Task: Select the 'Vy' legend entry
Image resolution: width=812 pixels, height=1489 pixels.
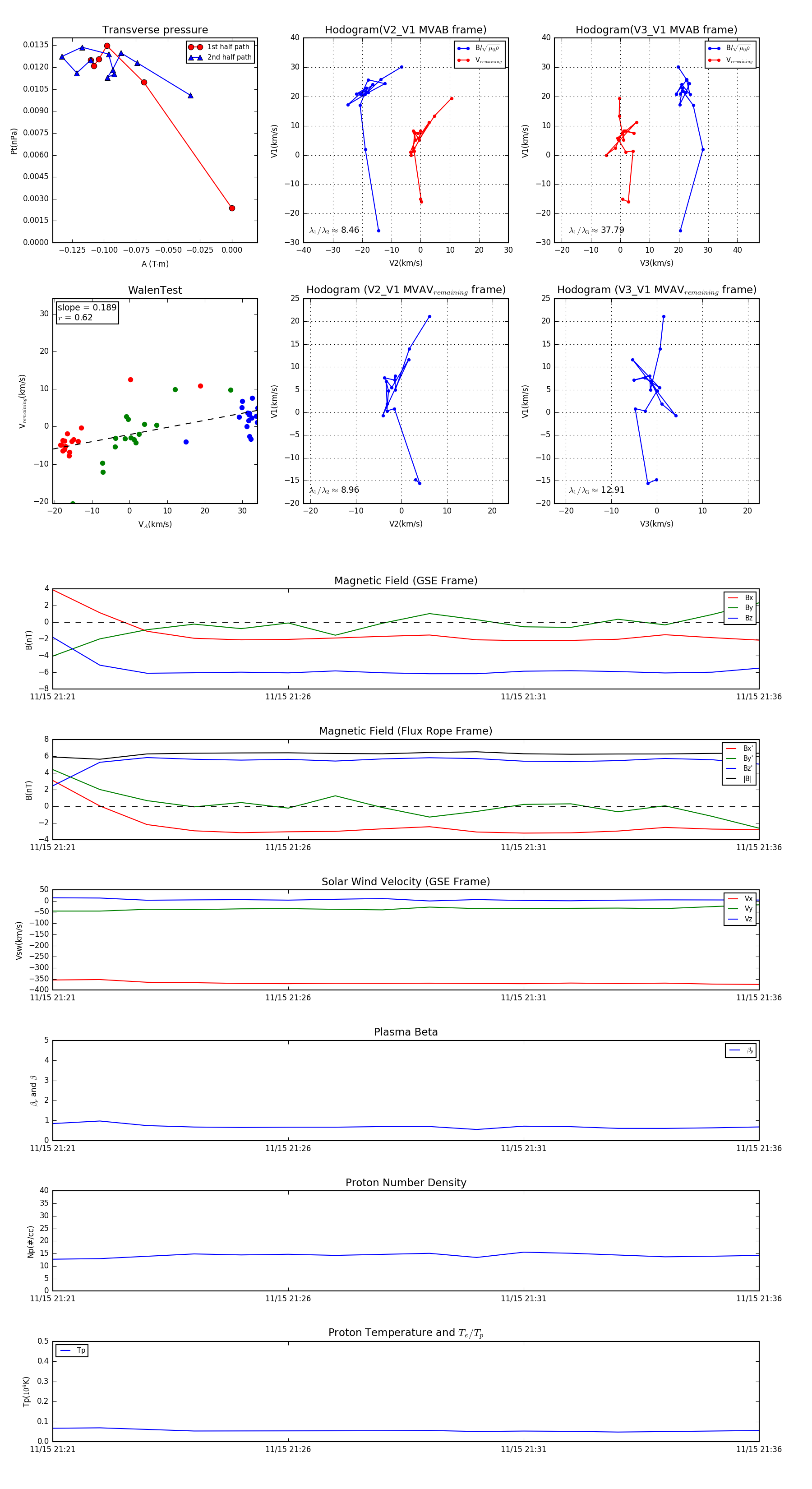Action: point(740,909)
